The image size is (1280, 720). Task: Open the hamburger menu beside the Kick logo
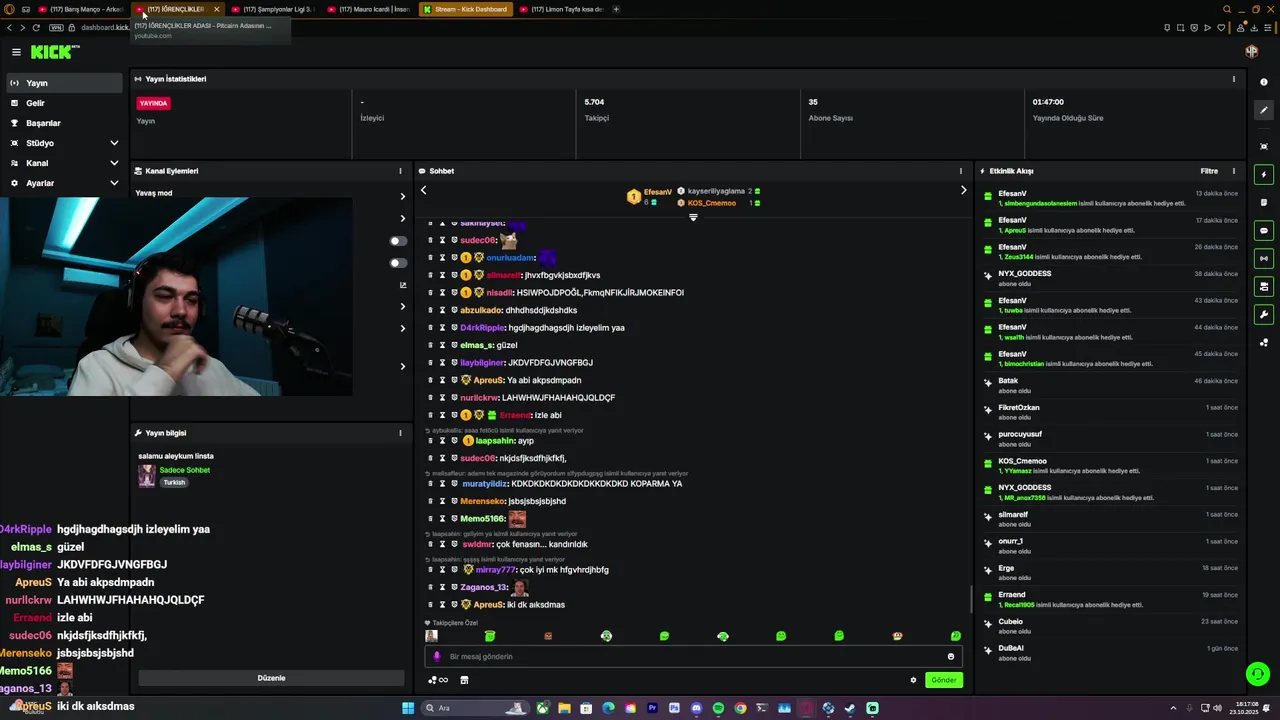point(16,52)
